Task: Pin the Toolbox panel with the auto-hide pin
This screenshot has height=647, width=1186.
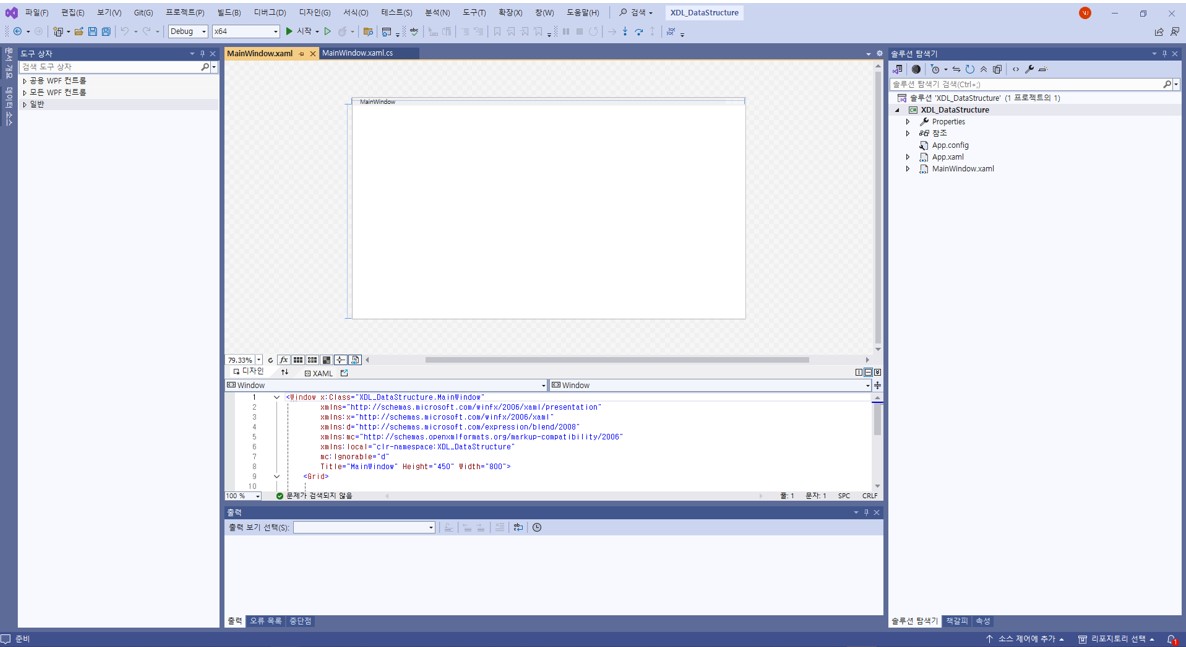Action: coord(202,54)
